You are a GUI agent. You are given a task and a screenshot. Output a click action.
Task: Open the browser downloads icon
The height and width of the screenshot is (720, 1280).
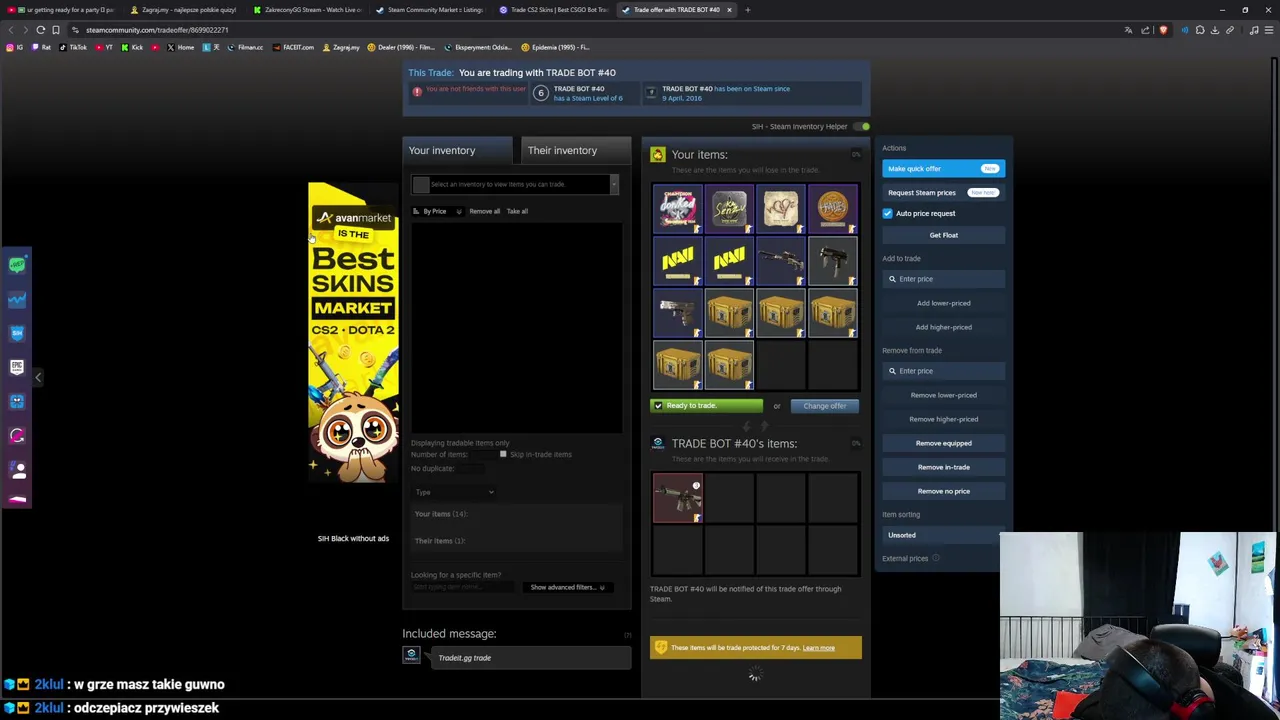click(x=1215, y=30)
